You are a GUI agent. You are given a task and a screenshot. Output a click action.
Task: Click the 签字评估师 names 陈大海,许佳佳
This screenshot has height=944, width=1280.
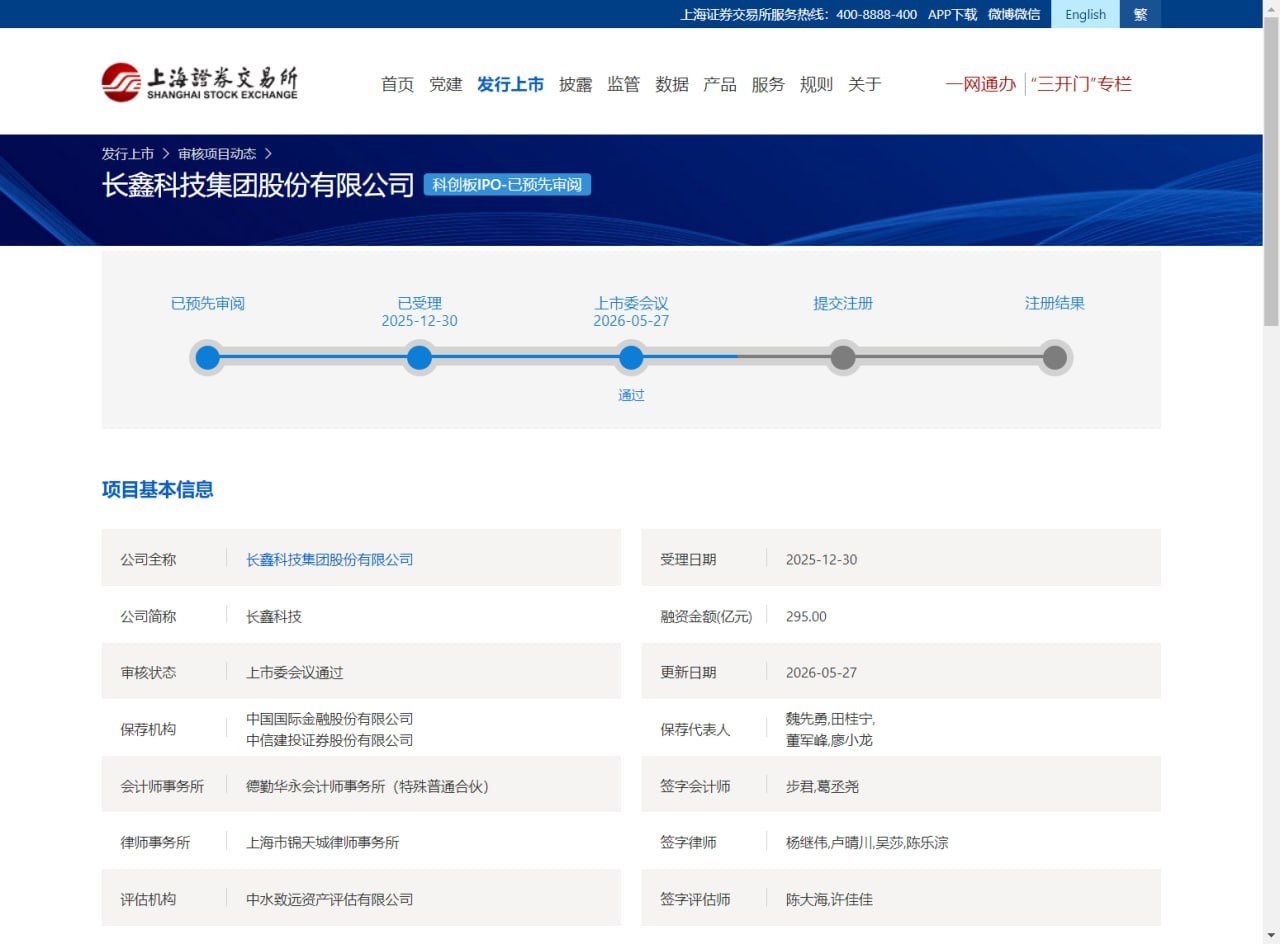click(829, 899)
